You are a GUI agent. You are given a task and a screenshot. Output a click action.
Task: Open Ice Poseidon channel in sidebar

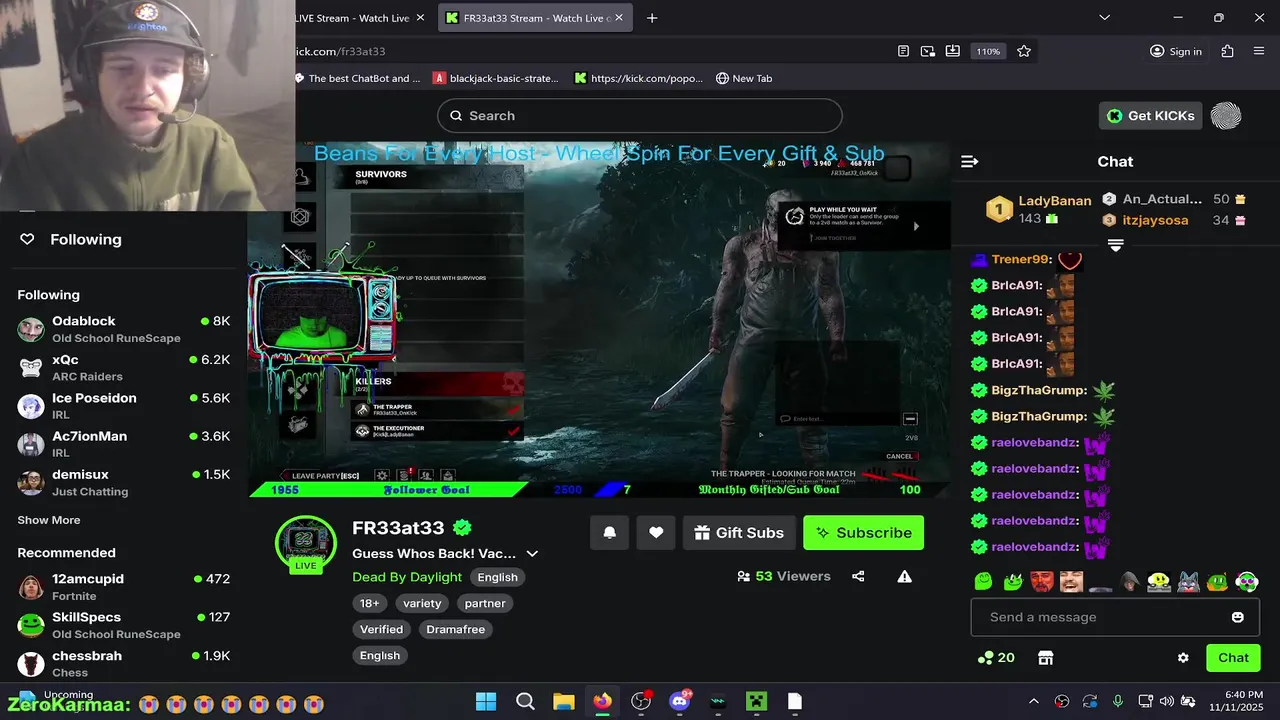(x=124, y=406)
